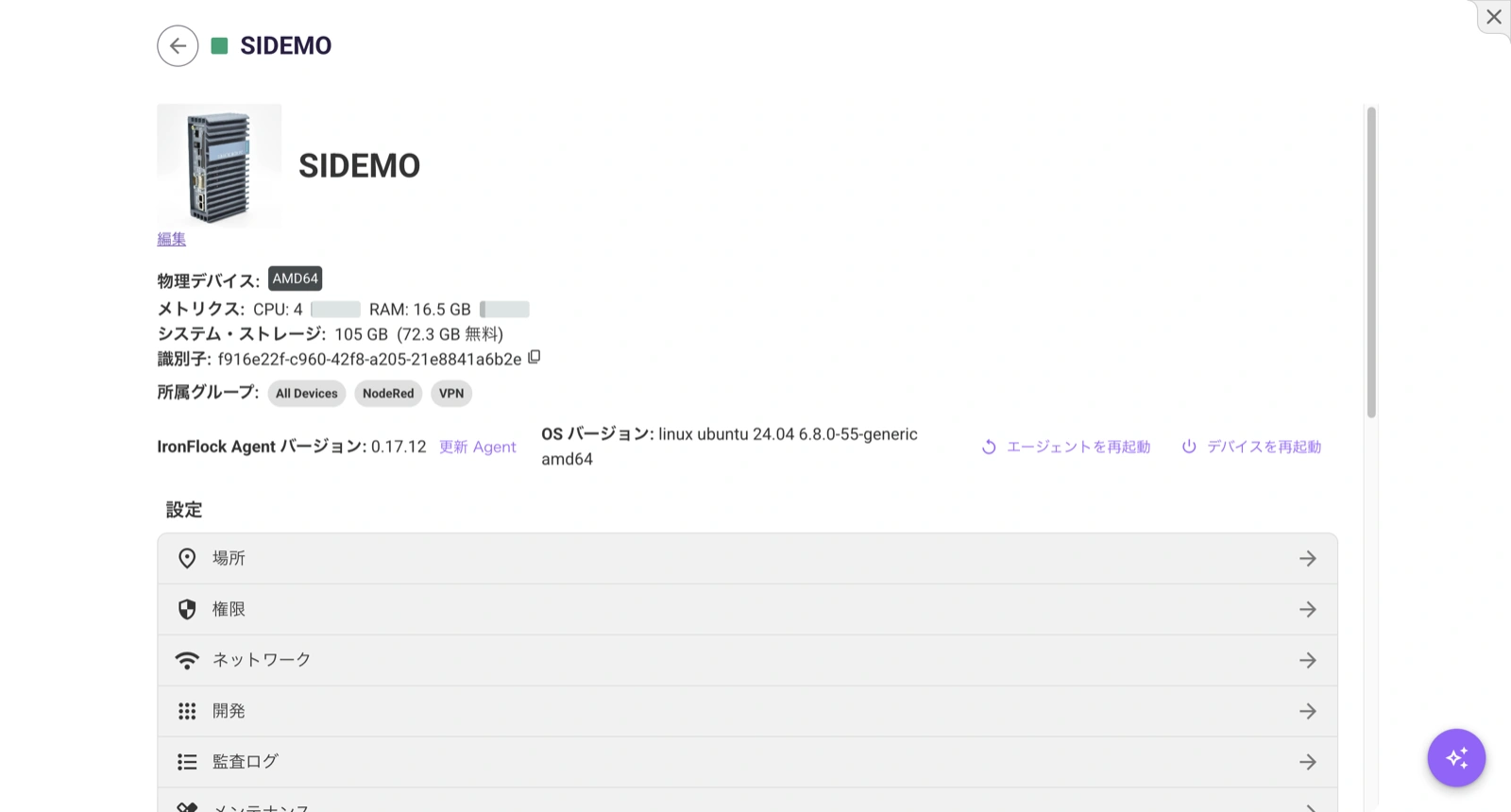Expand the 場所 row with its arrow
Viewport: 1511px width, 812px height.
[x=1307, y=558]
